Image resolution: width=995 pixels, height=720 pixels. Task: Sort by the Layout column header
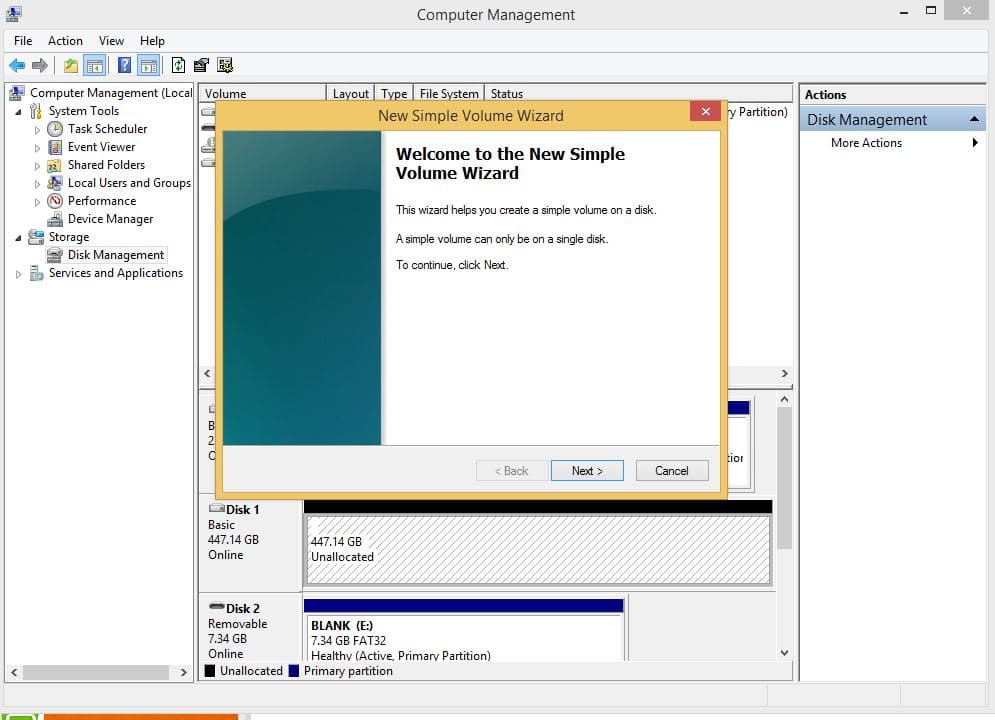tap(350, 93)
